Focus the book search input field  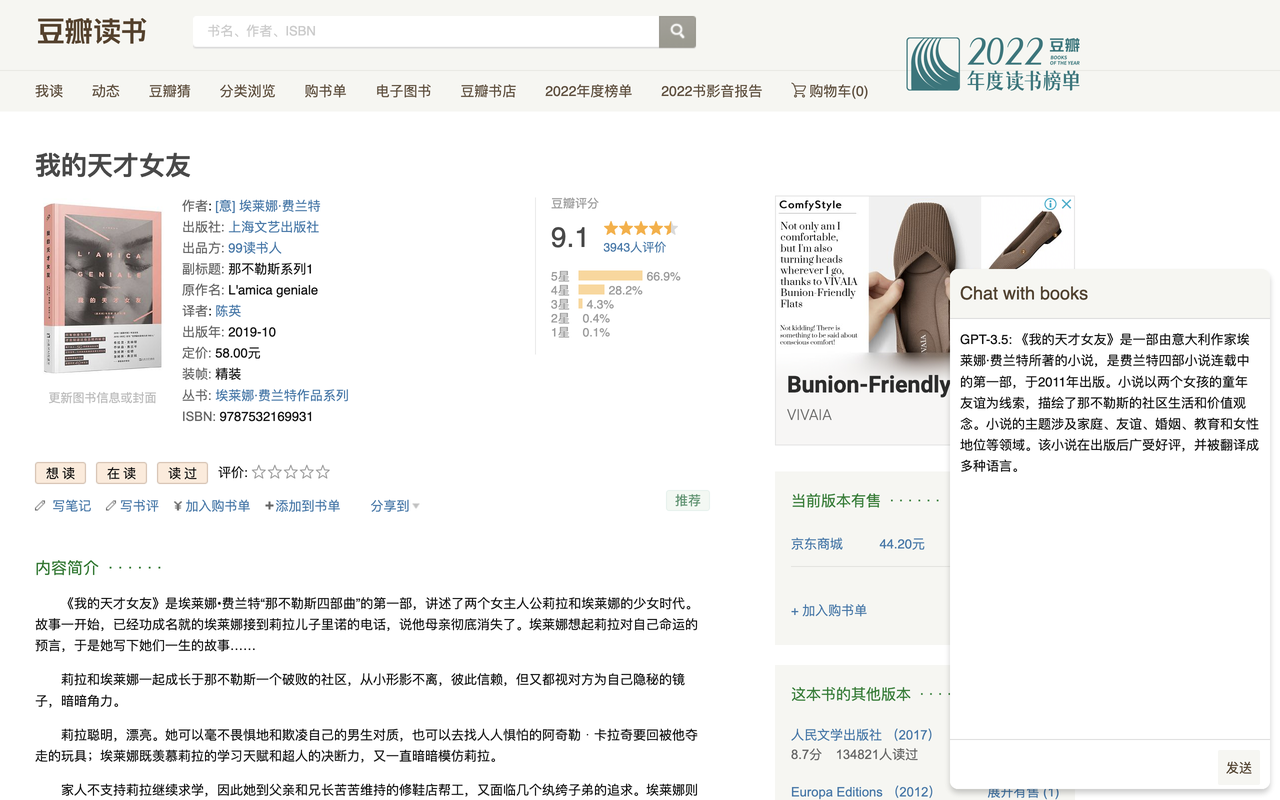click(426, 31)
